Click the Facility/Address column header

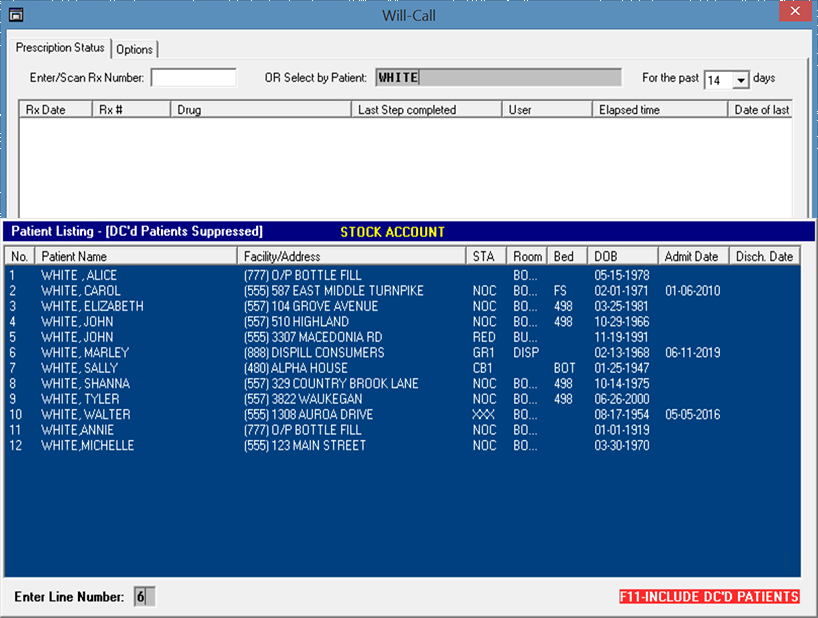(352, 257)
